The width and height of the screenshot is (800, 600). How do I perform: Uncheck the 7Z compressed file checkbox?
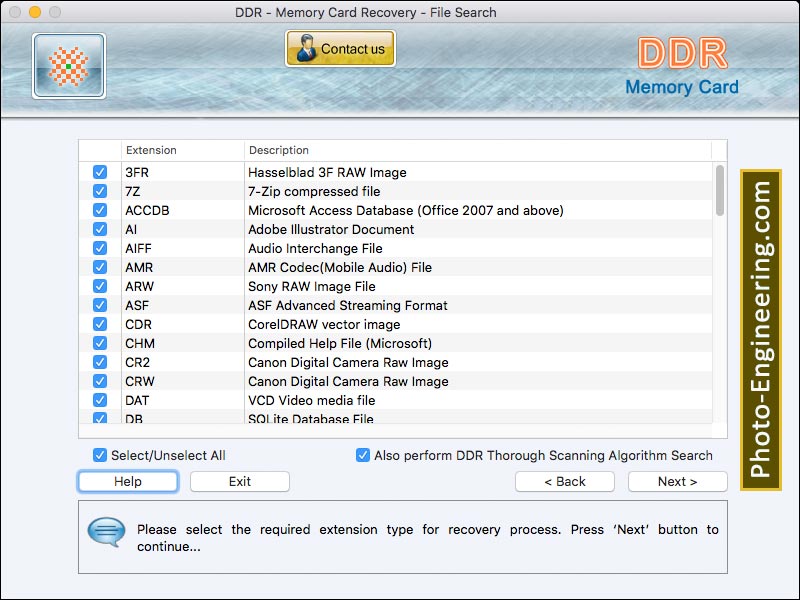click(99, 191)
